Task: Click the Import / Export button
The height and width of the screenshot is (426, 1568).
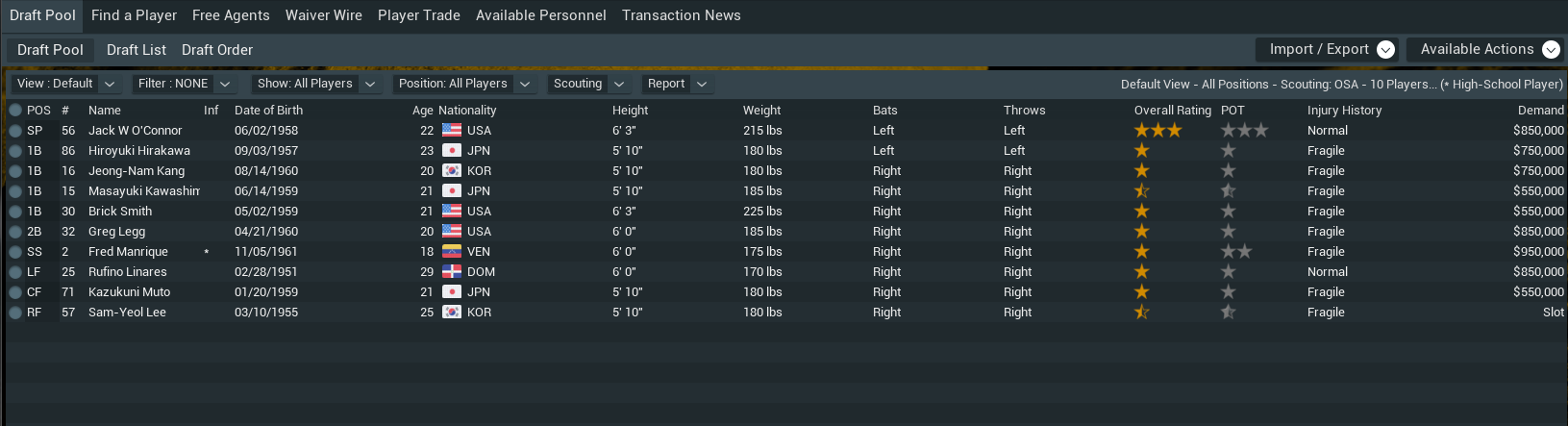Action: 1331,50
